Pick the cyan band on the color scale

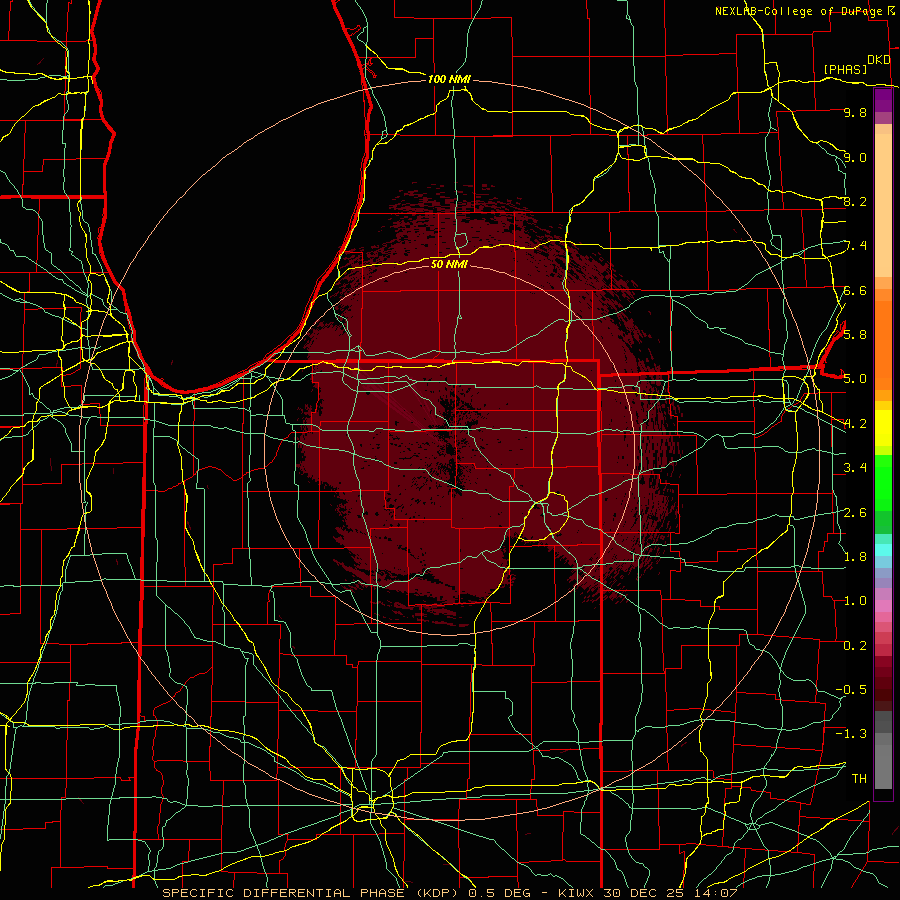coord(883,550)
